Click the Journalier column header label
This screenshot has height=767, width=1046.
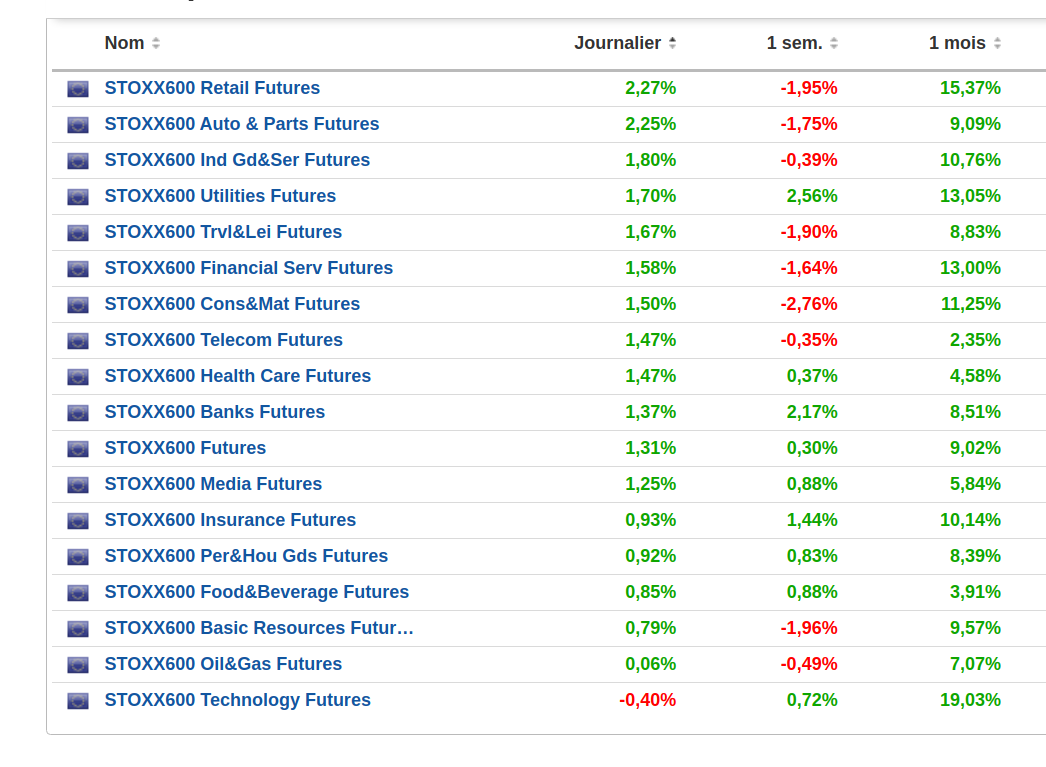coord(617,43)
